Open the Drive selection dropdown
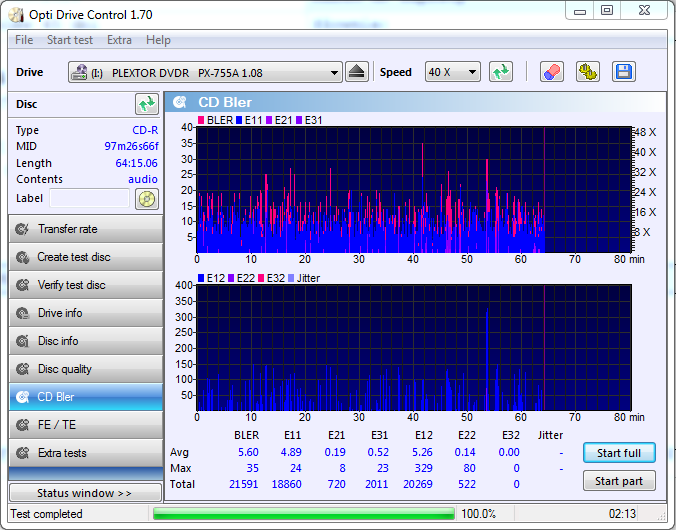Viewport: 676px width, 530px height. tap(205, 72)
